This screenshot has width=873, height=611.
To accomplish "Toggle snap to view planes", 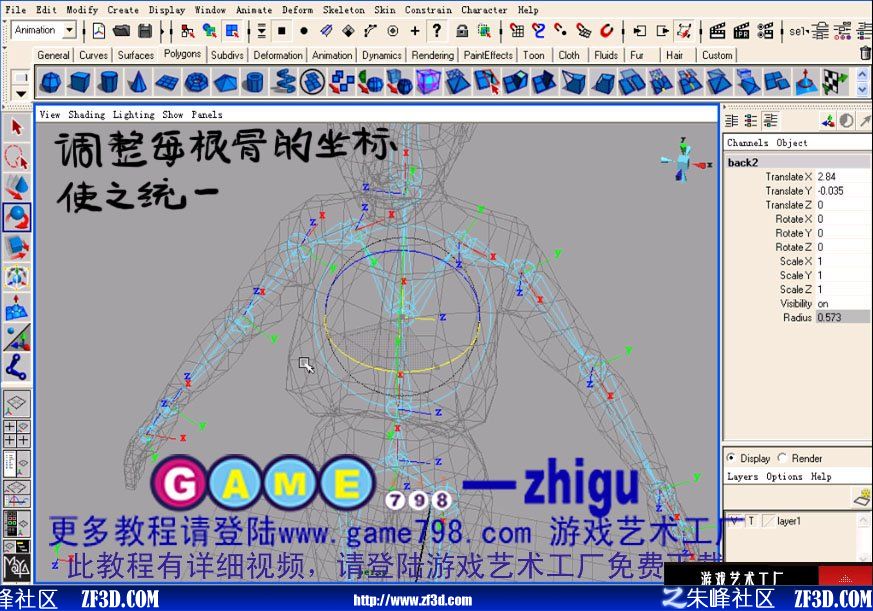I will click(583, 31).
